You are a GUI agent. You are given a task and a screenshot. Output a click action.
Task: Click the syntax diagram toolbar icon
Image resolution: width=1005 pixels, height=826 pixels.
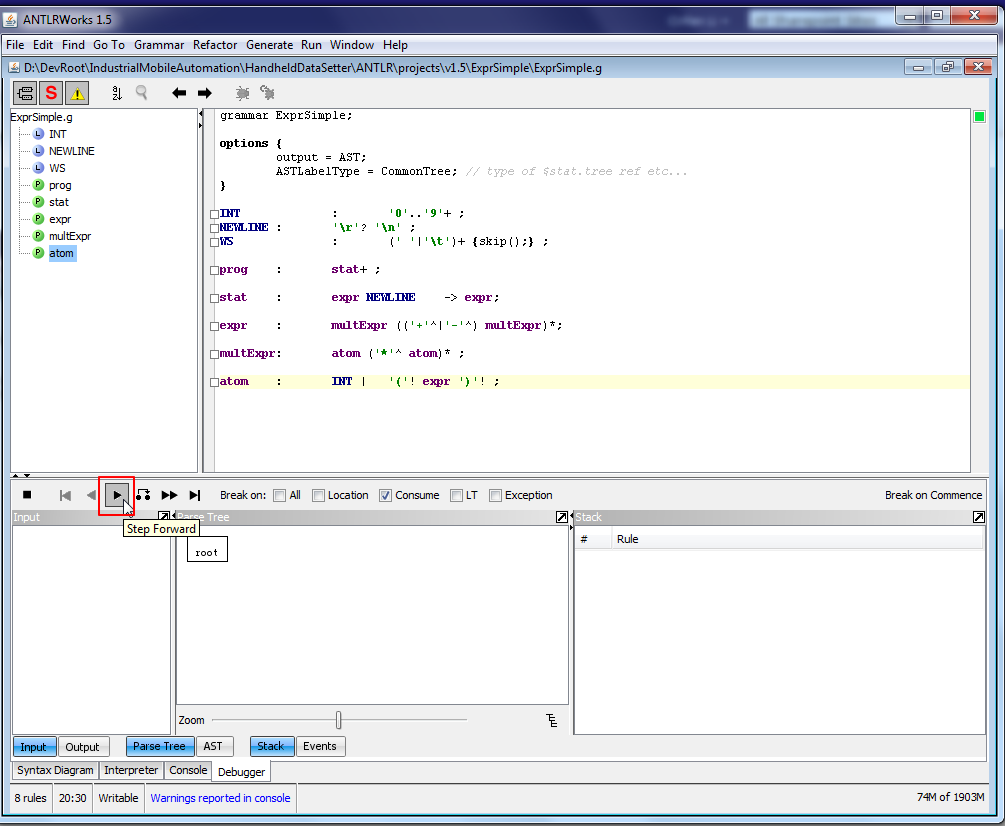[25, 93]
